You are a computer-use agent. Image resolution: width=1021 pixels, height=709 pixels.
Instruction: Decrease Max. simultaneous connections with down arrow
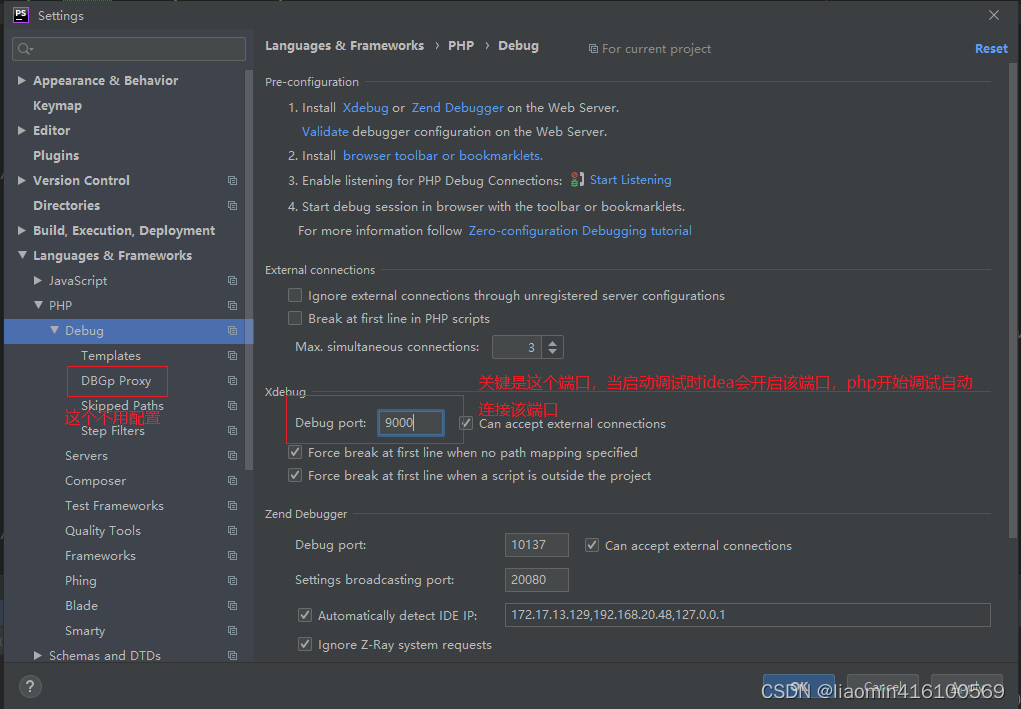point(553,352)
